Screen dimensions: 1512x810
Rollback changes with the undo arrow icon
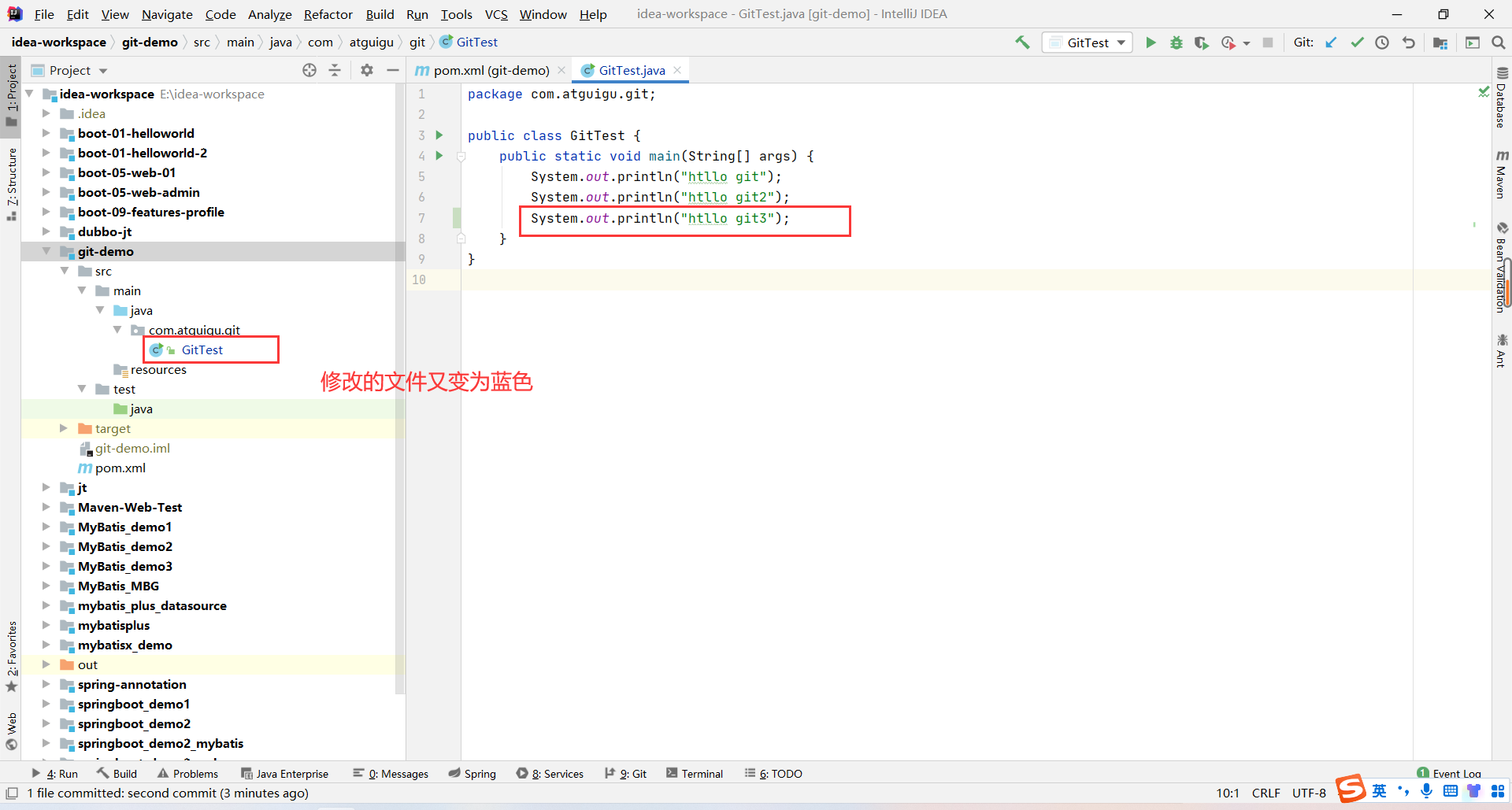click(x=1409, y=43)
